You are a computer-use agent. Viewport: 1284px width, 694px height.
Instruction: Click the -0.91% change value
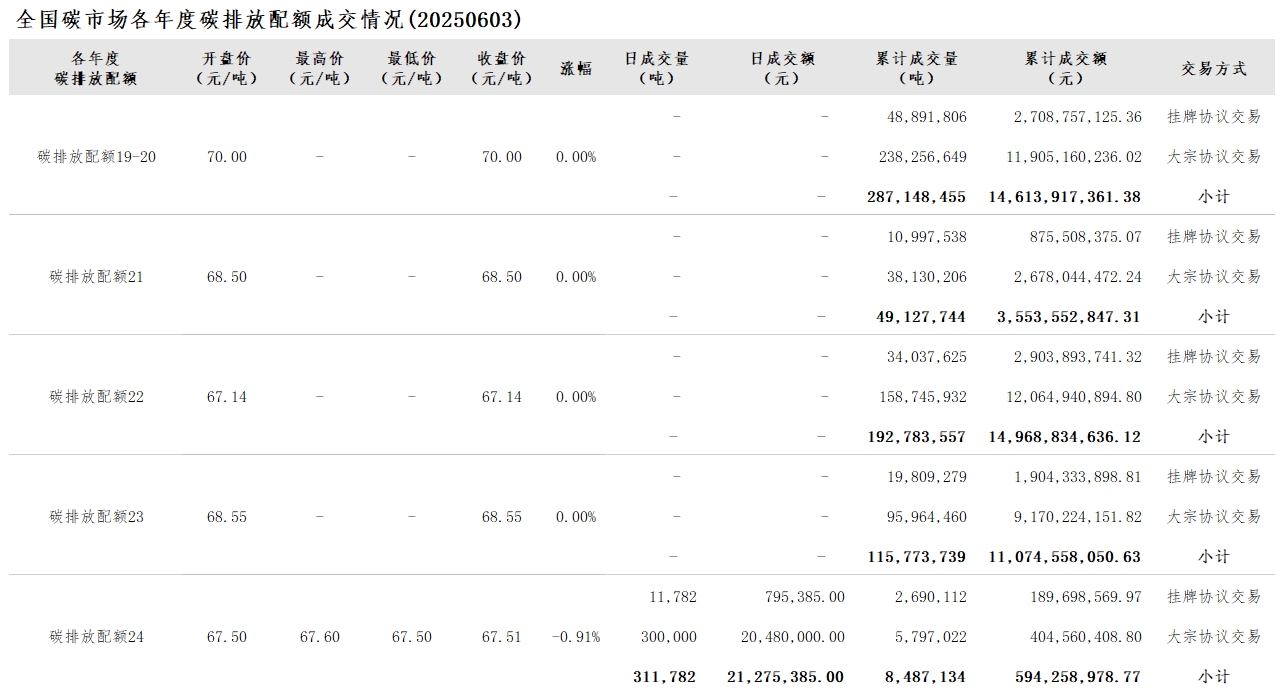[x=576, y=637]
